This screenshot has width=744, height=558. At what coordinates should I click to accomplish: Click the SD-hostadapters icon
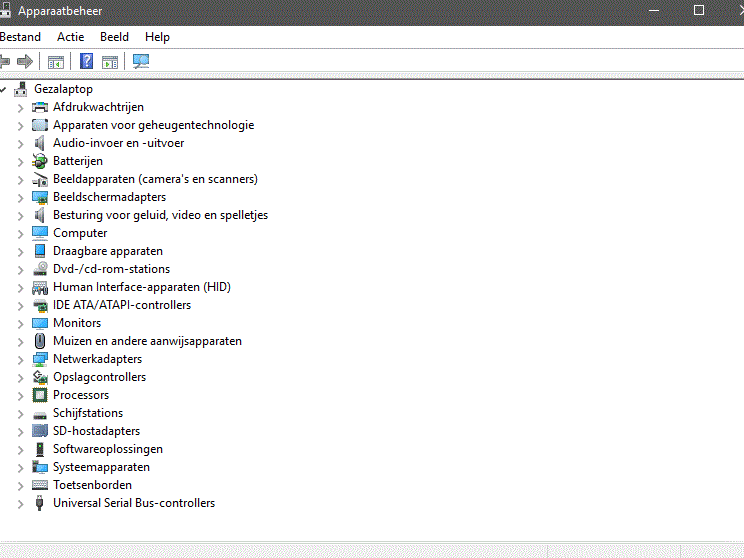[x=40, y=431]
